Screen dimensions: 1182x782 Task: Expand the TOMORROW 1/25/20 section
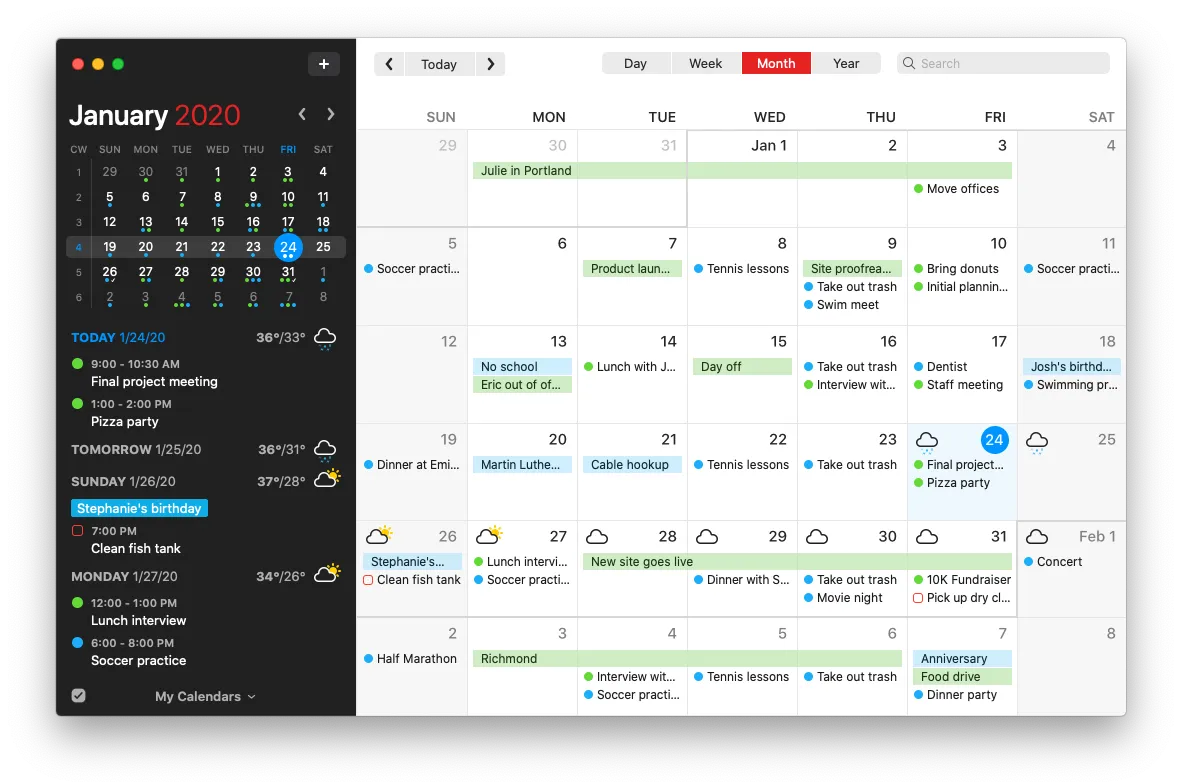coord(136,450)
